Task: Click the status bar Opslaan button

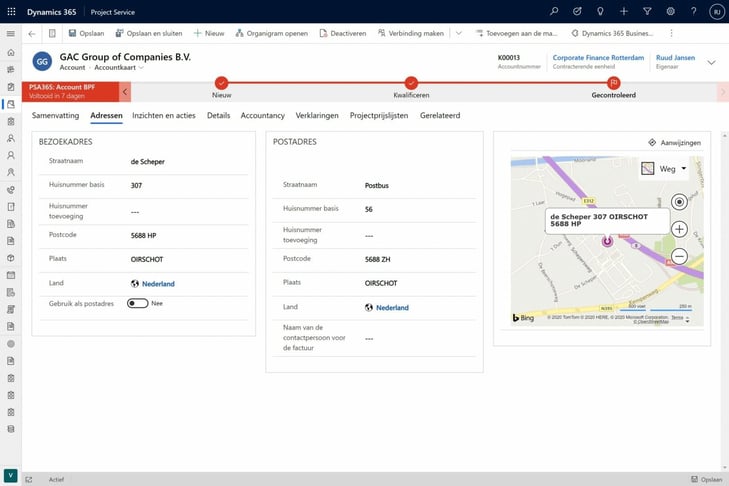Action: (706, 479)
